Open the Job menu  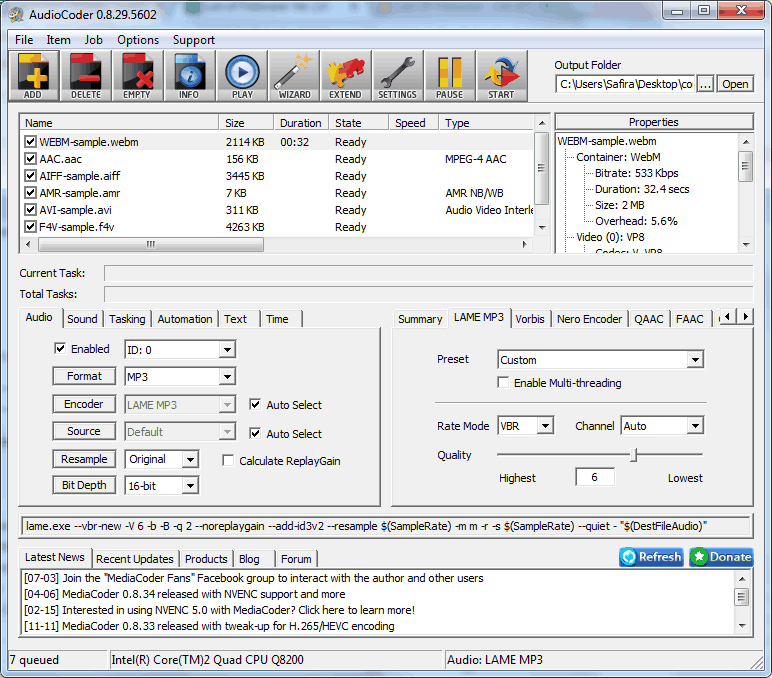pos(94,40)
